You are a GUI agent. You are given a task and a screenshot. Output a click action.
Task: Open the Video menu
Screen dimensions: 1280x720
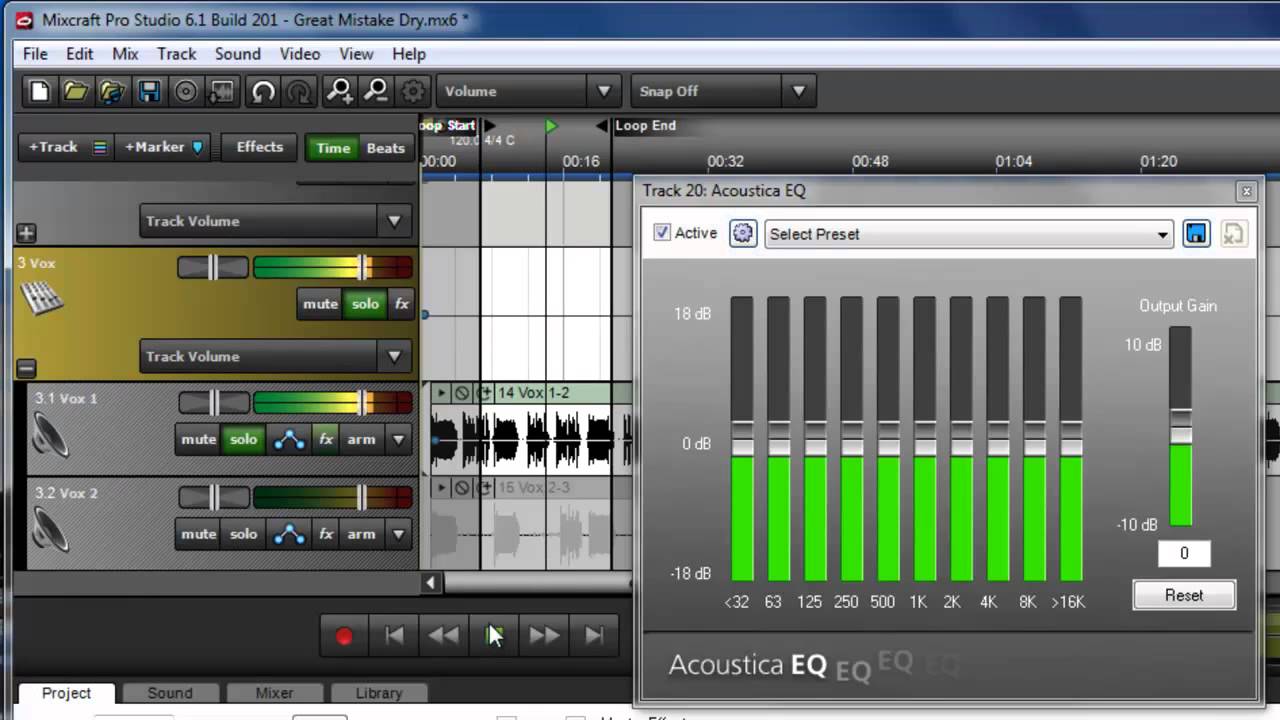click(x=300, y=54)
